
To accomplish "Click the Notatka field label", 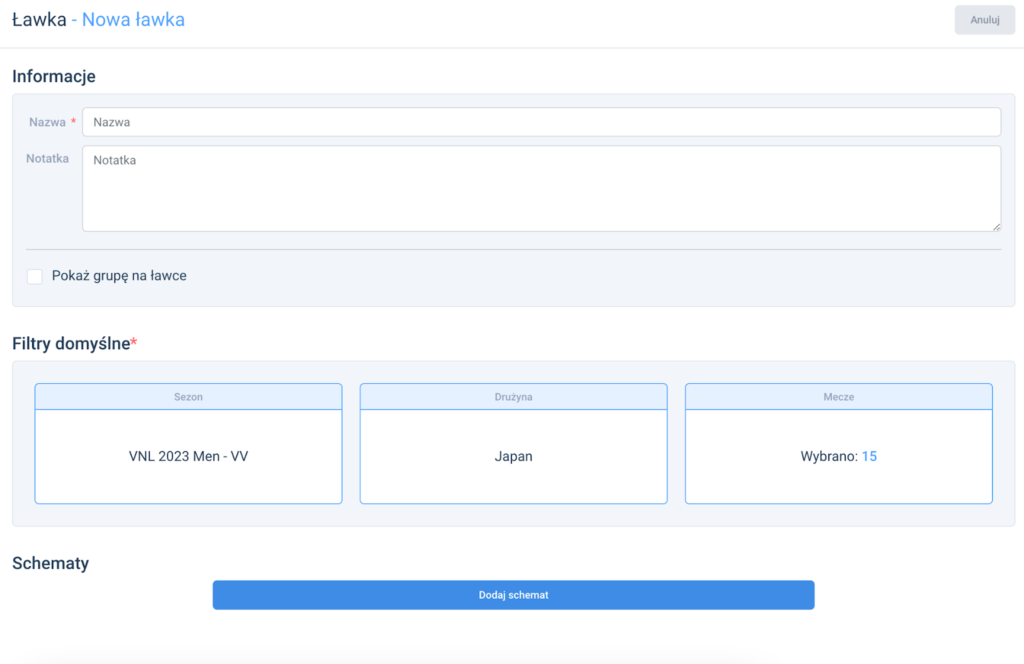I will [47, 158].
